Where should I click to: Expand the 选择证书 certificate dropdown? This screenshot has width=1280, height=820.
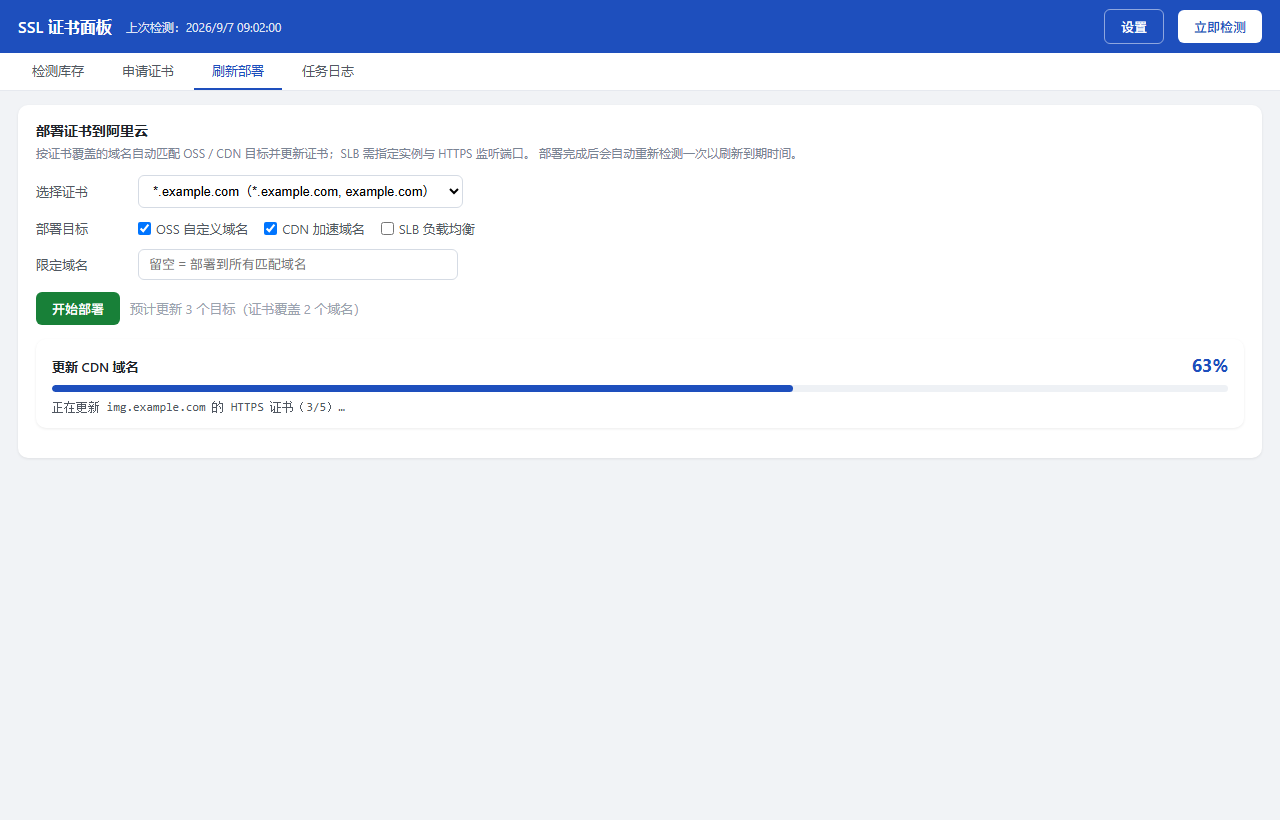click(x=300, y=191)
